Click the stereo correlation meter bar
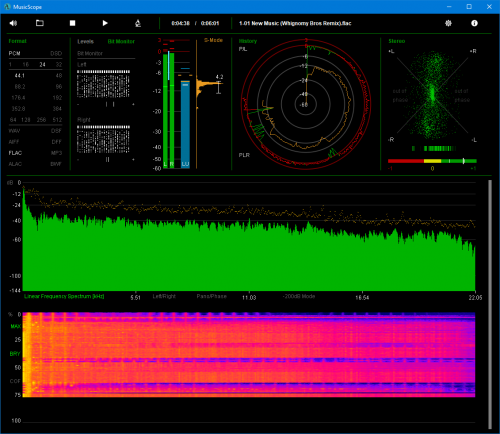This screenshot has height=434, width=500. [432, 161]
